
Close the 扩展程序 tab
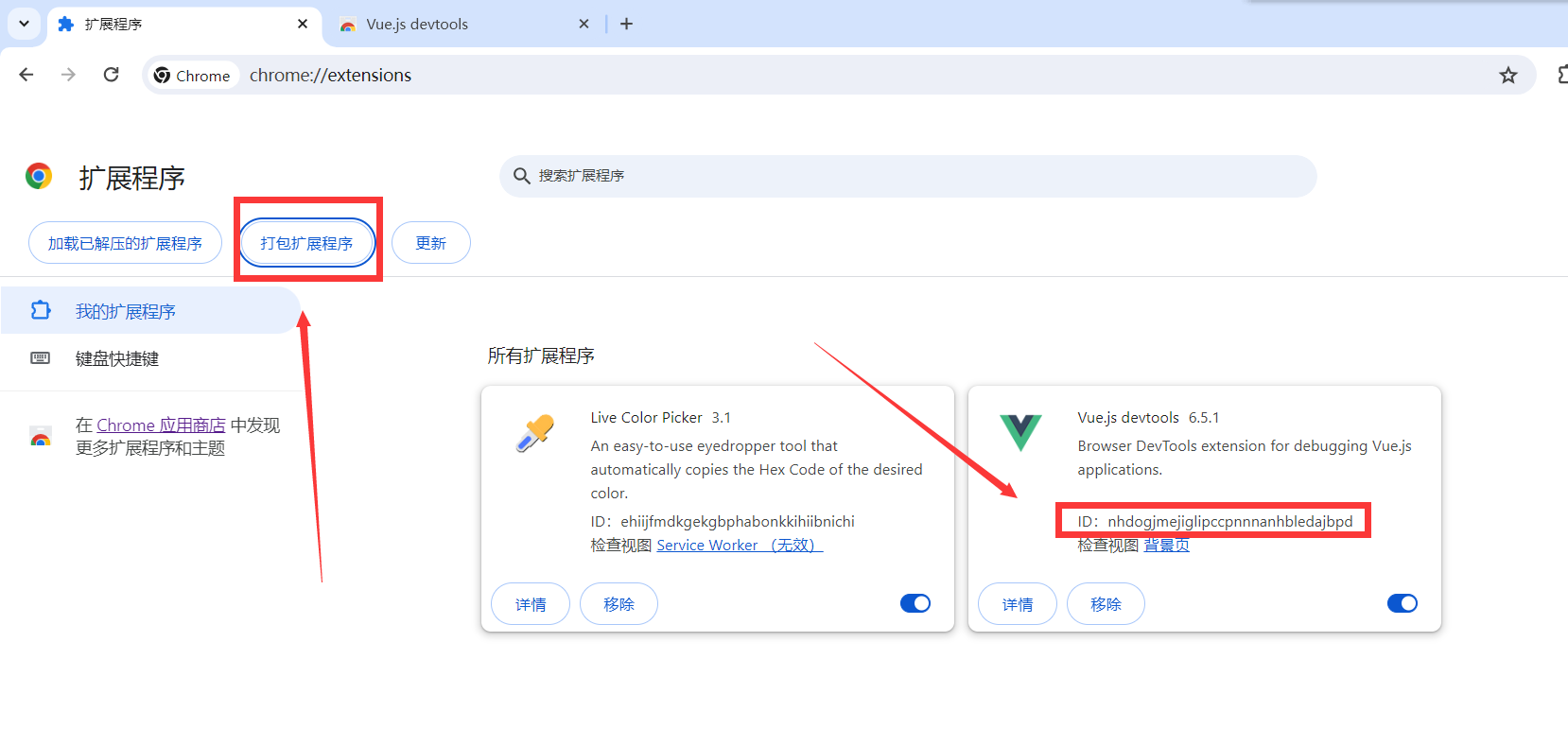(303, 24)
